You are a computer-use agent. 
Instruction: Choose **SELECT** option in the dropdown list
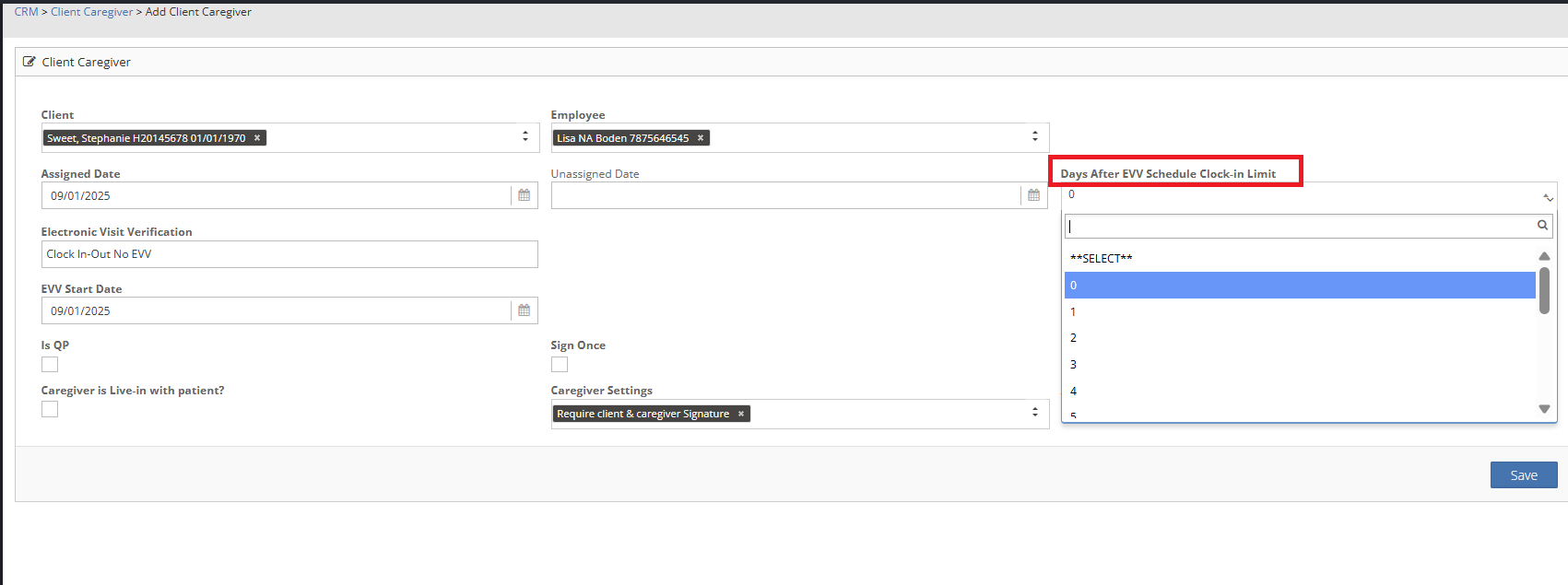[x=1102, y=259]
